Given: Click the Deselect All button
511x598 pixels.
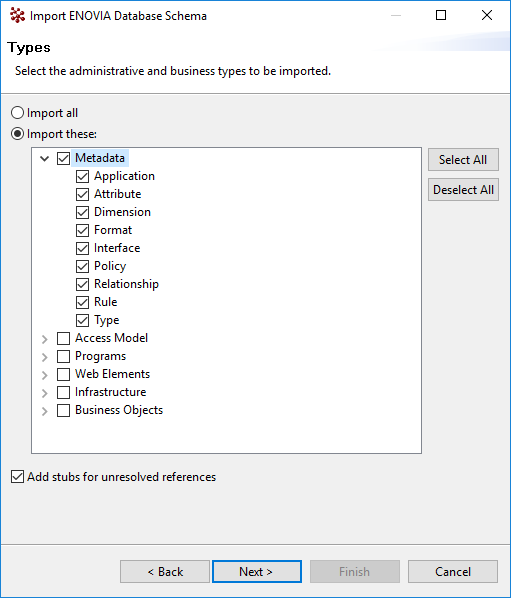Looking at the screenshot, I should pyautogui.click(x=463, y=190).
